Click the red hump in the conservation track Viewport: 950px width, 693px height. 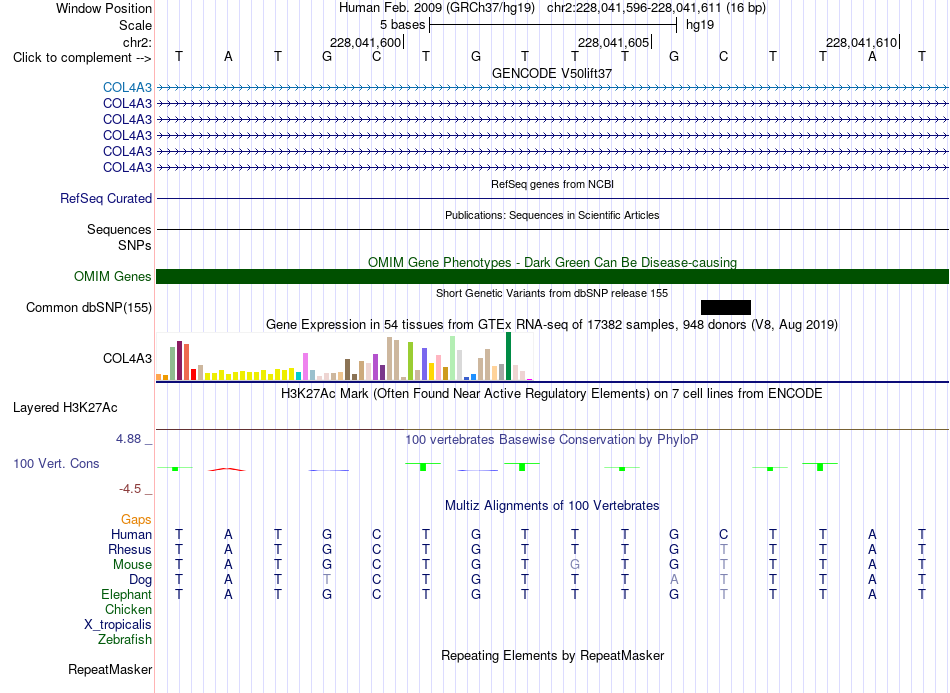[227, 469]
